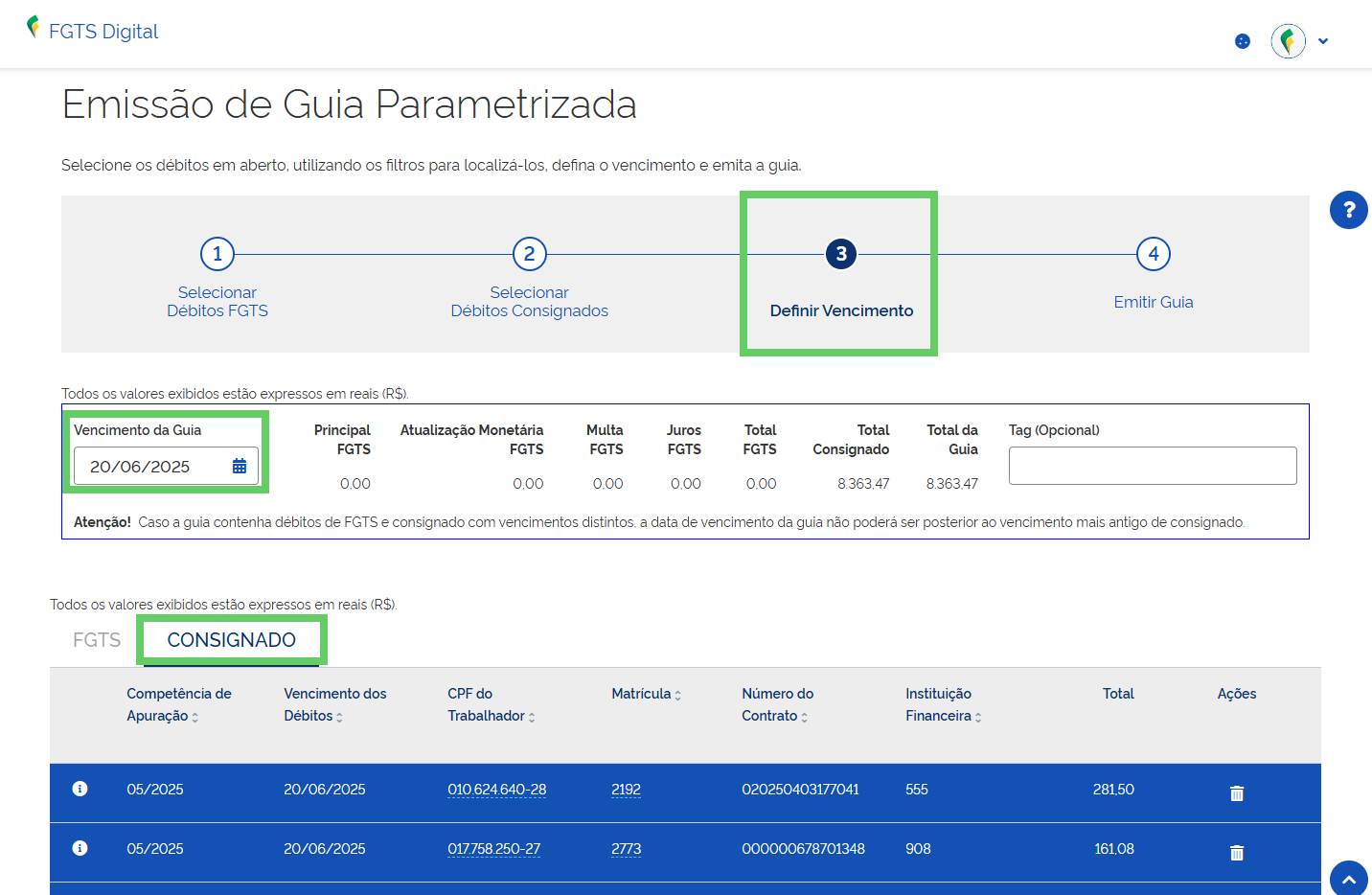Focus the Tag (Opcional) input field

[x=1153, y=466]
